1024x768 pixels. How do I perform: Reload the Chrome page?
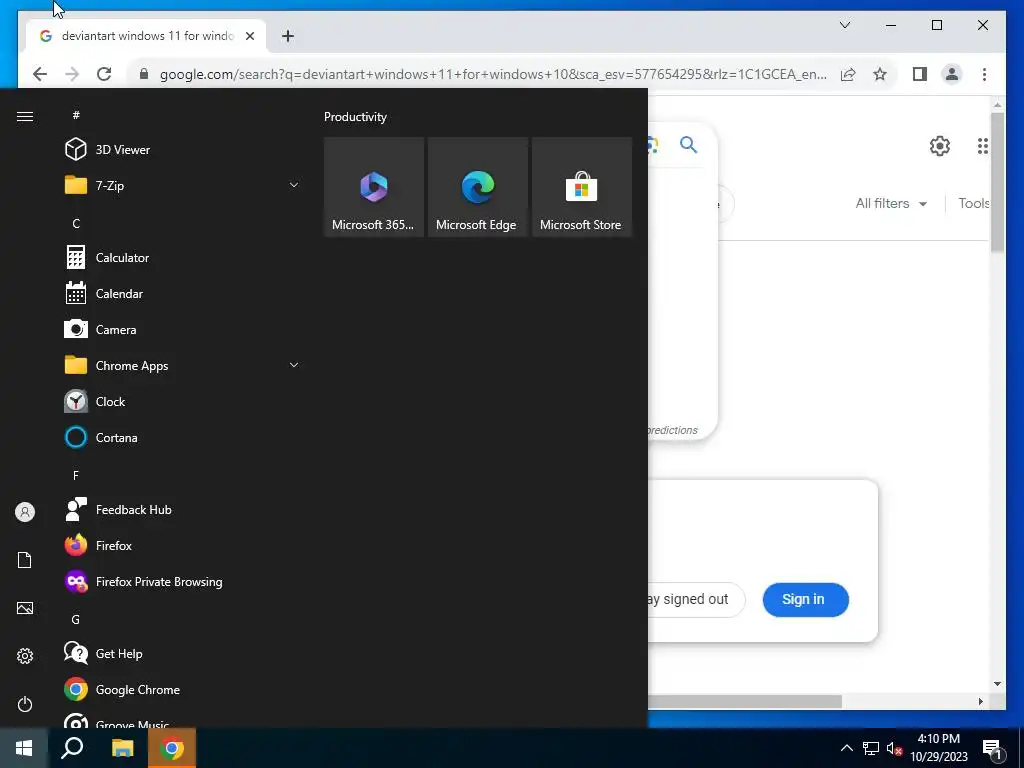[x=104, y=74]
